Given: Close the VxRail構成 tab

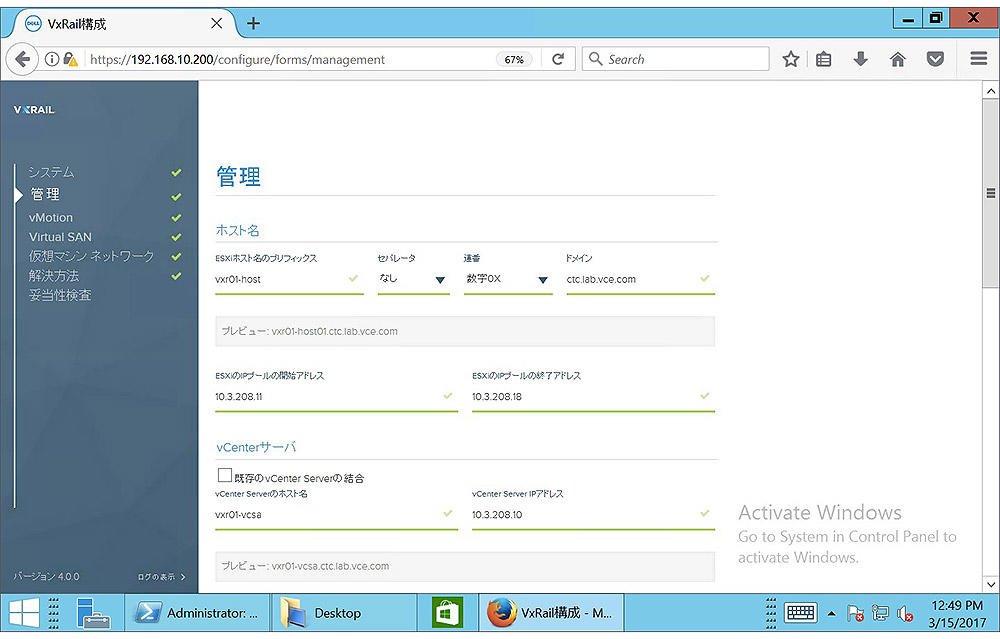Looking at the screenshot, I should click(216, 24).
